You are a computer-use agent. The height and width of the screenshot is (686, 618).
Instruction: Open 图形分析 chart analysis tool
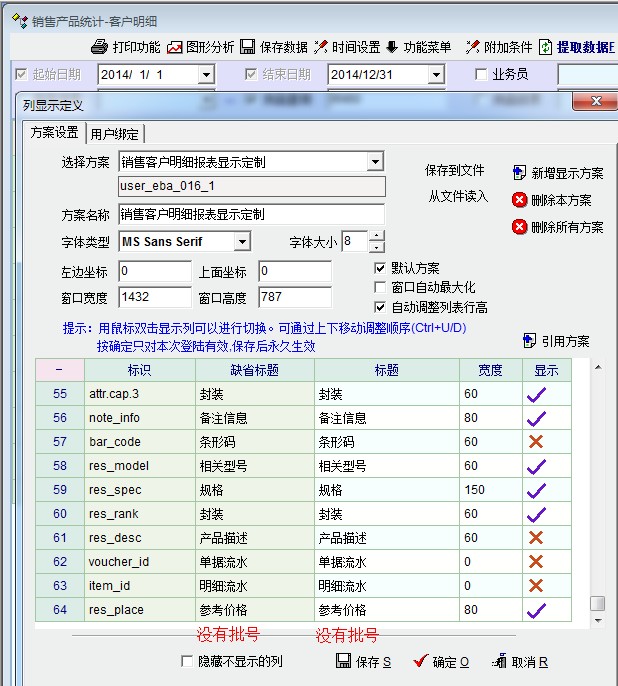(x=176, y=47)
